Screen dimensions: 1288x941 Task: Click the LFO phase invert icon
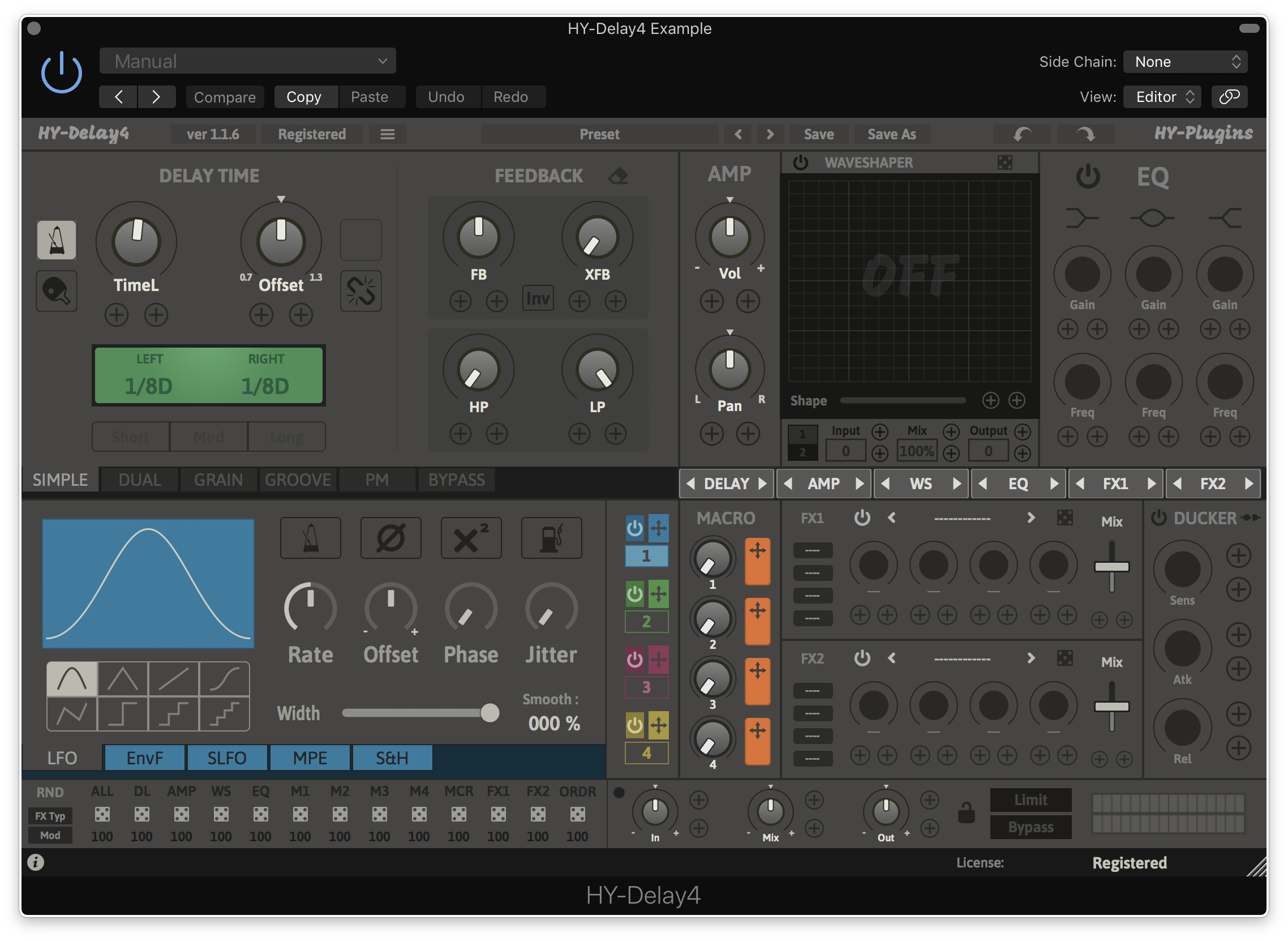pos(391,538)
